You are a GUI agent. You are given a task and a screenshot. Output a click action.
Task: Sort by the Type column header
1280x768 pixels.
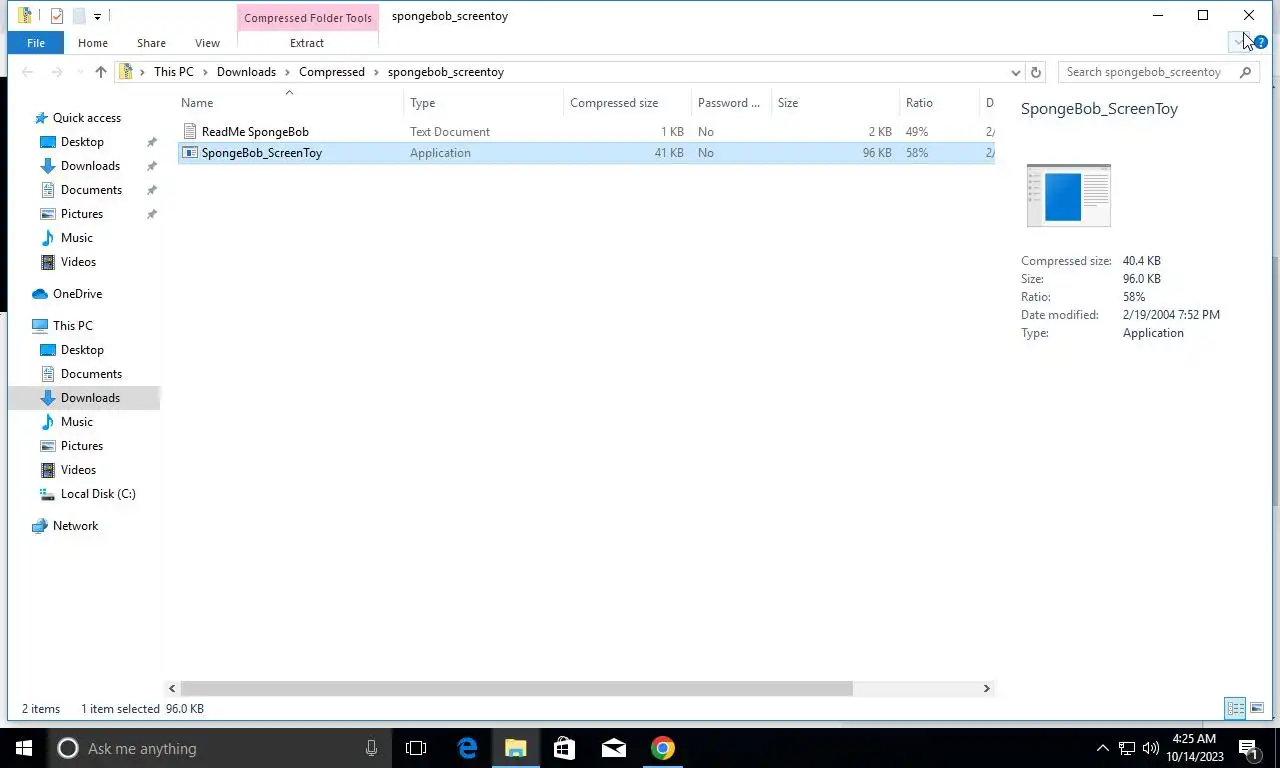tap(484, 103)
